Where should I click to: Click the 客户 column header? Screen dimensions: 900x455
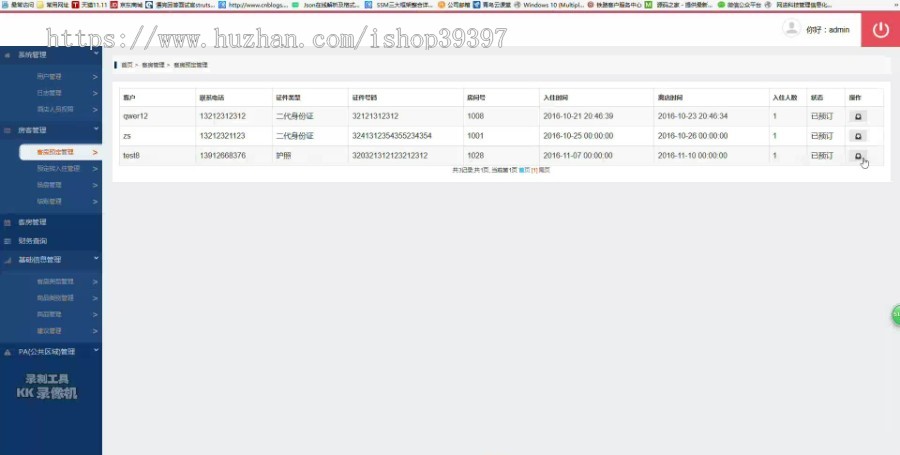click(x=129, y=98)
